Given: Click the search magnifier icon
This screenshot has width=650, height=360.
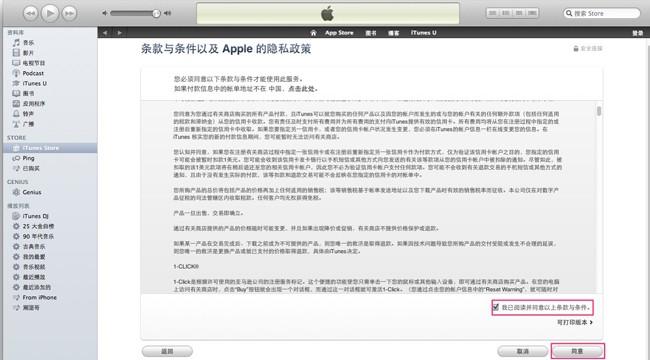Looking at the screenshot, I should pyautogui.click(x=569, y=13).
